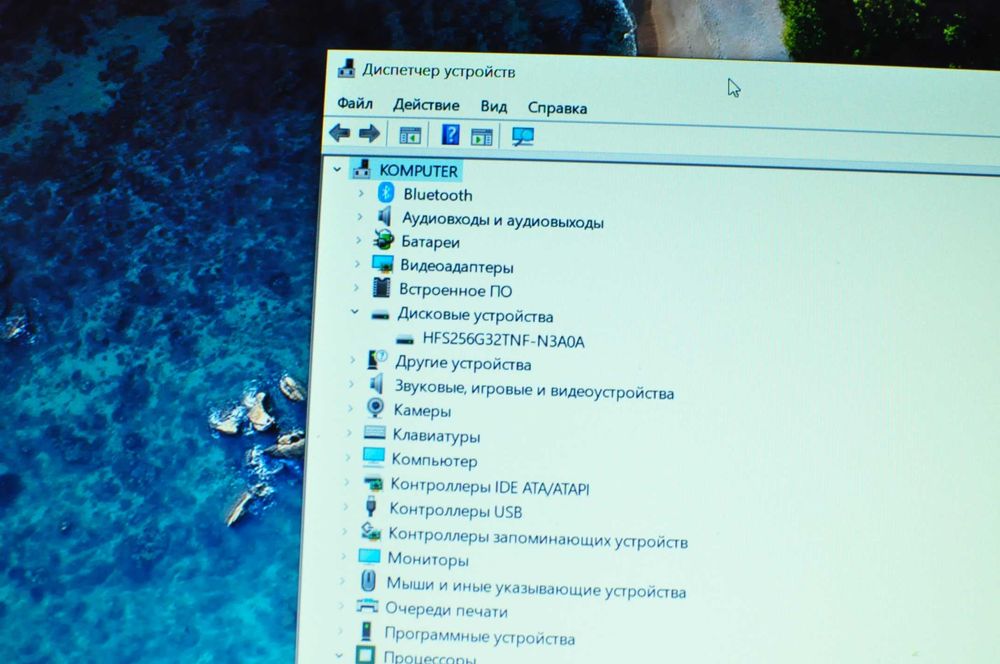This screenshot has width=1000, height=664.
Task: Select the Bluetooth label
Action: pyautogui.click(x=438, y=195)
